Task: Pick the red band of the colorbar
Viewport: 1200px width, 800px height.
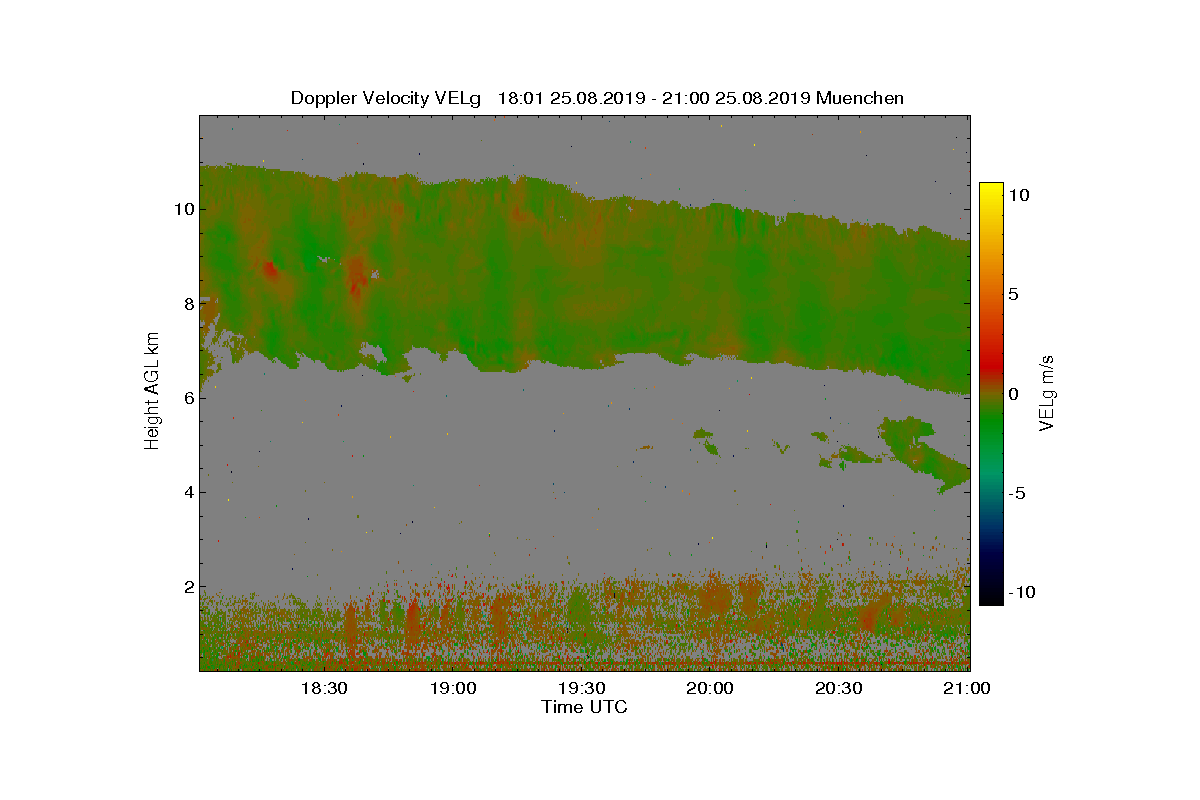Action: pos(991,368)
